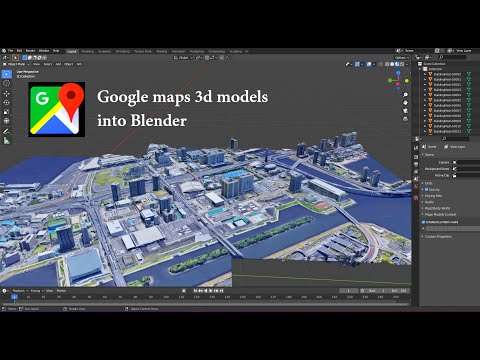Viewport: 480px width, 360px height.
Task: Open the Window menu
Action: (x=44, y=51)
